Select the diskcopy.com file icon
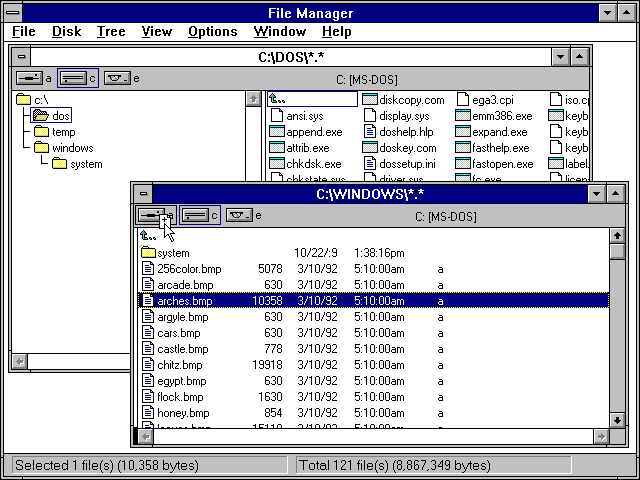The height and width of the screenshot is (480, 640). tap(369, 99)
